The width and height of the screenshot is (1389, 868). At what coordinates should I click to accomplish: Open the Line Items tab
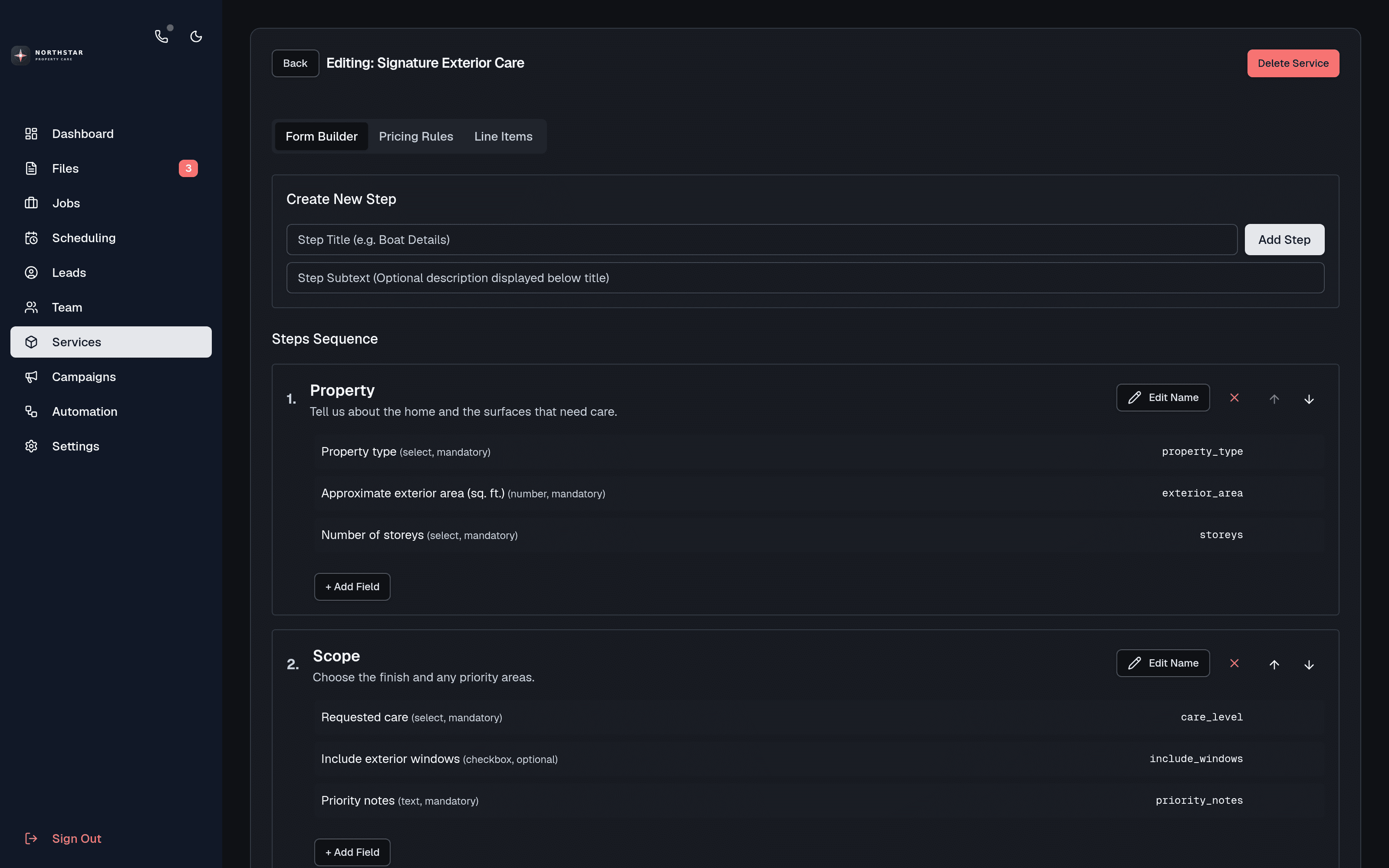coord(503,137)
